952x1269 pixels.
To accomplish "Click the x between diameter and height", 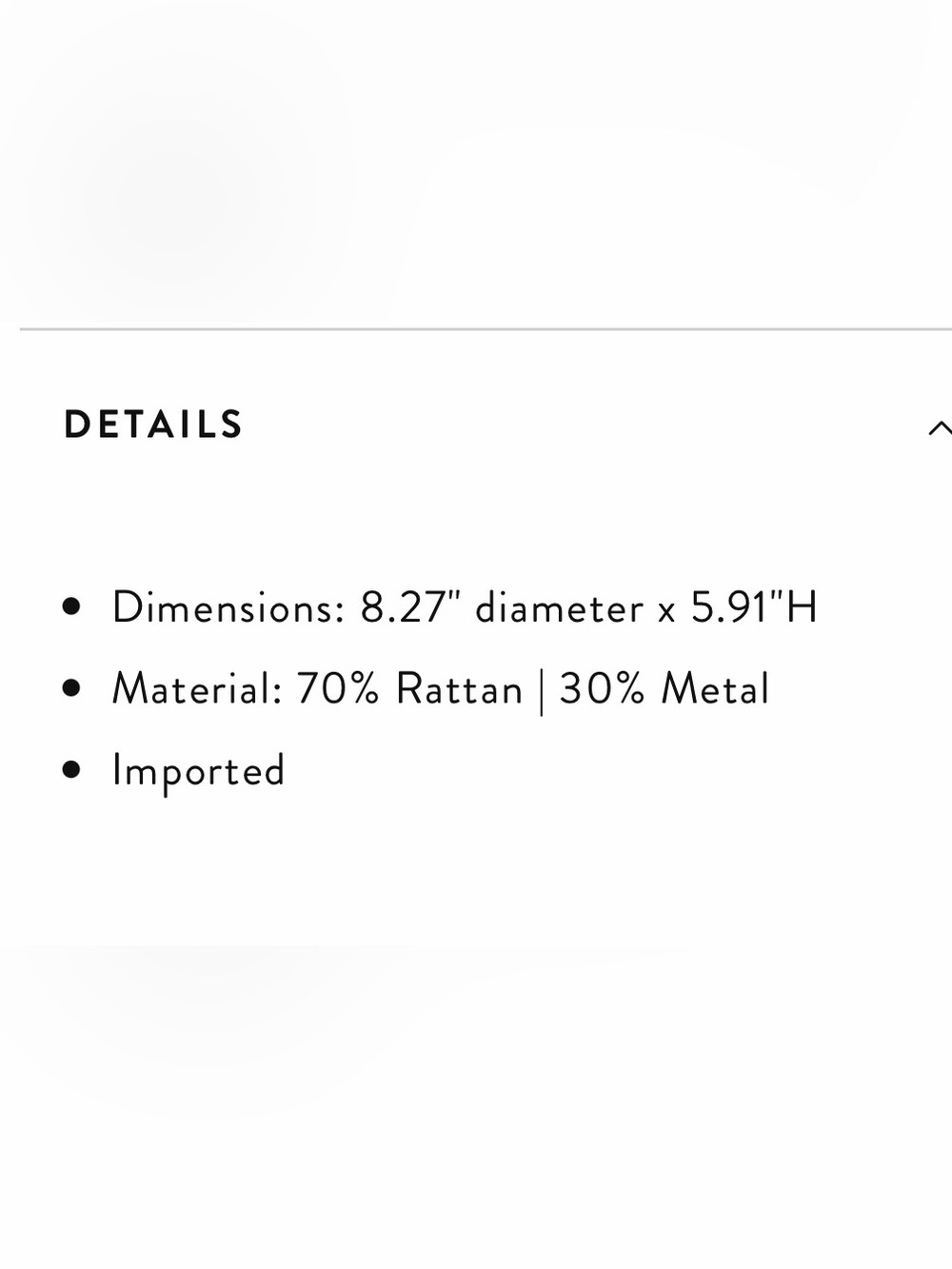I will pyautogui.click(x=666, y=611).
